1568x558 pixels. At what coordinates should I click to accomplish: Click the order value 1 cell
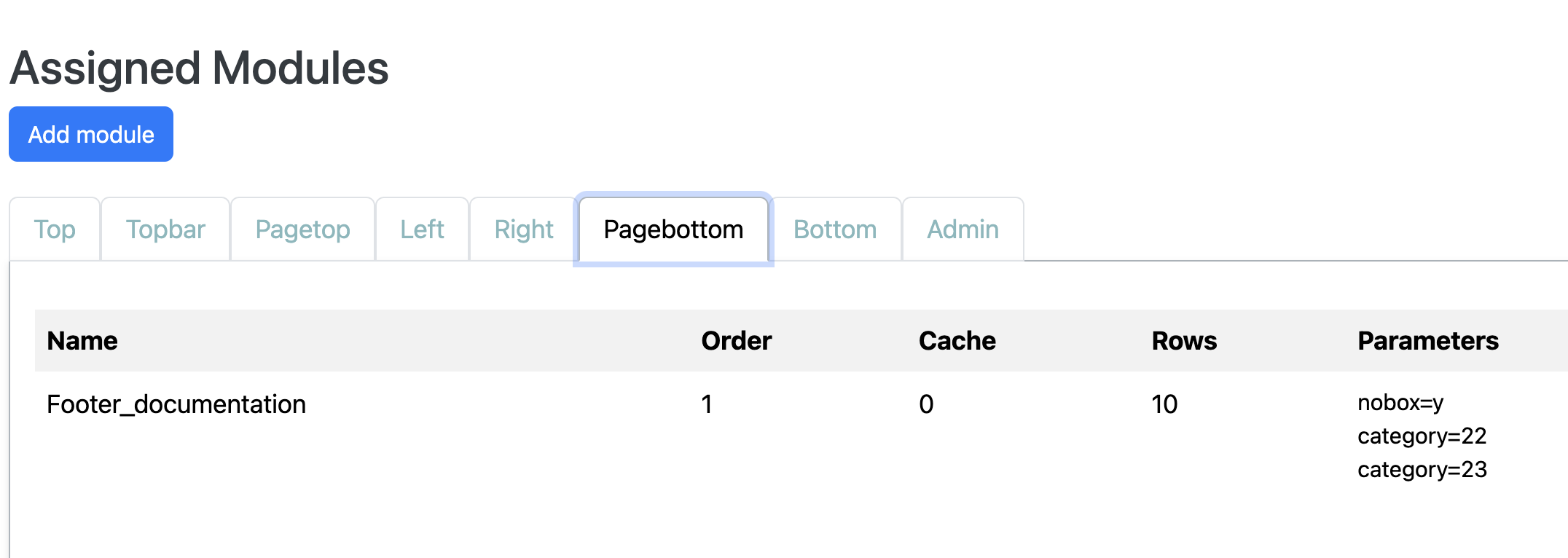[x=707, y=404]
